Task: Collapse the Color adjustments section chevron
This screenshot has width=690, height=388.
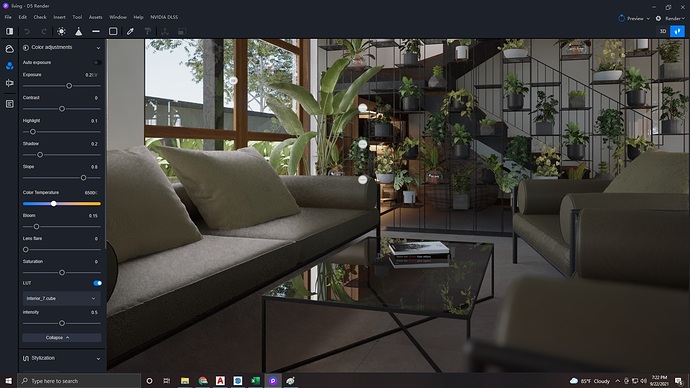Action: tap(98, 48)
